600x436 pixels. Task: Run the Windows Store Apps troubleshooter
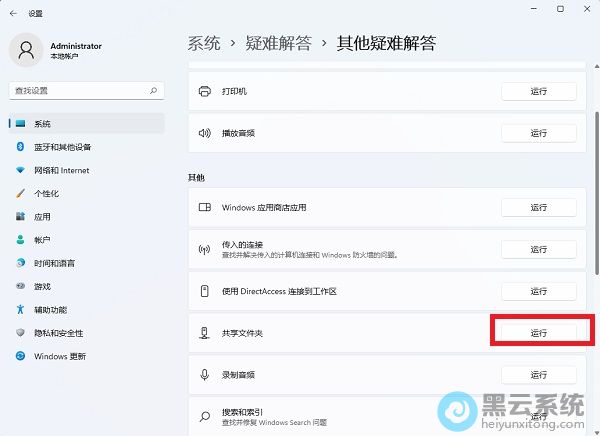click(x=538, y=208)
